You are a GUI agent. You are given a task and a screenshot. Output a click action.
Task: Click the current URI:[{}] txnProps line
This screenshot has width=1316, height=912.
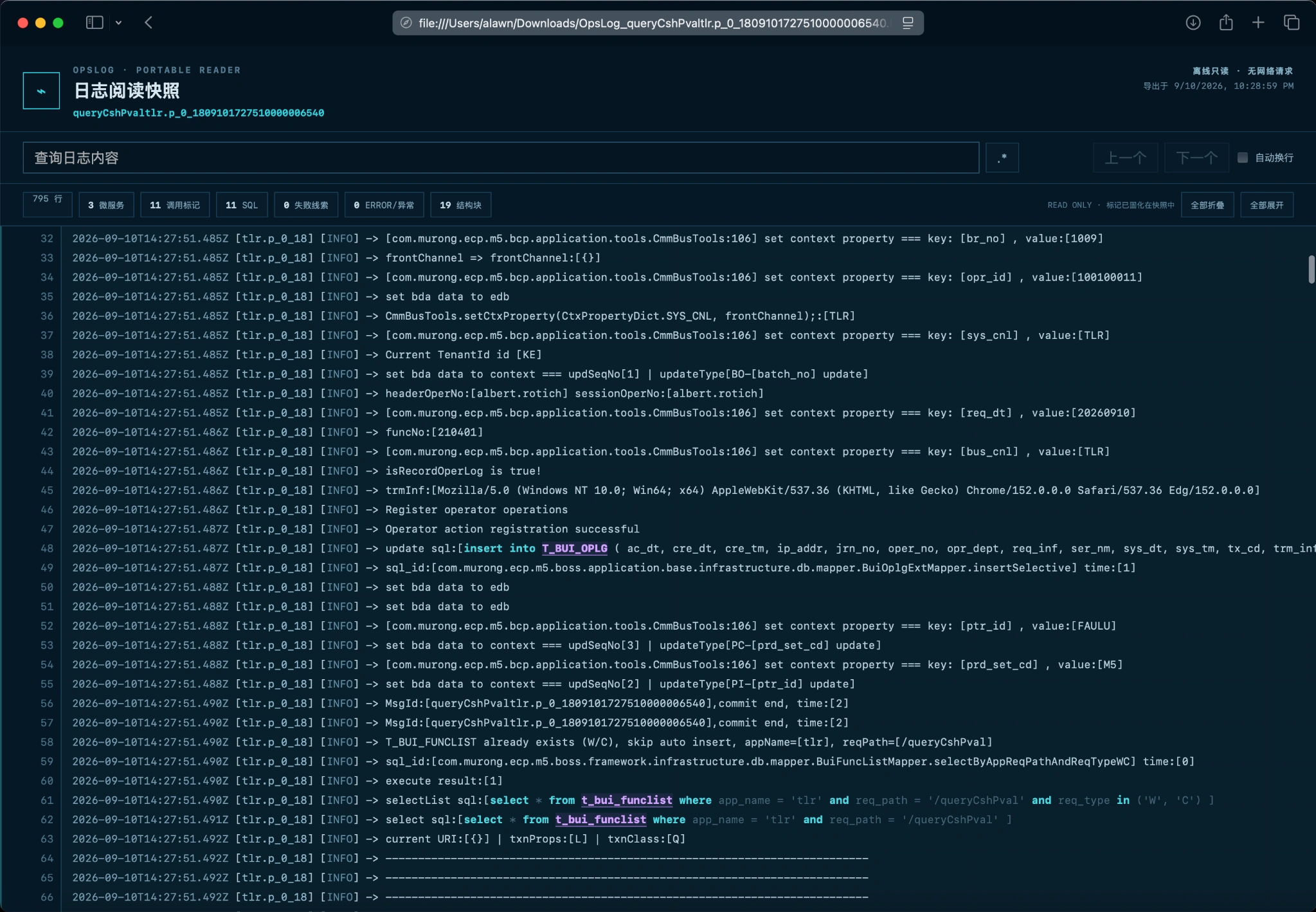pyautogui.click(x=535, y=839)
